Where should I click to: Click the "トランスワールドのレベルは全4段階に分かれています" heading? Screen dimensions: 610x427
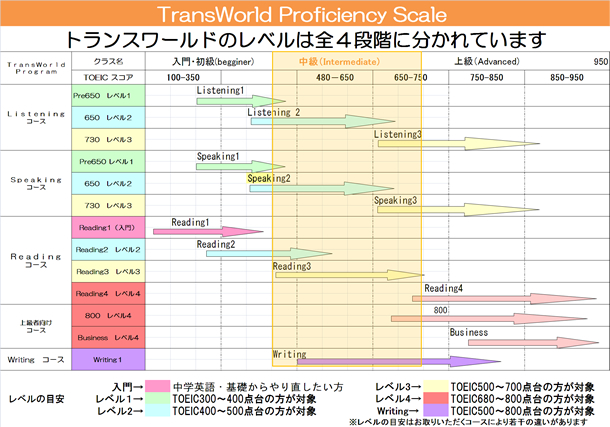305,39
